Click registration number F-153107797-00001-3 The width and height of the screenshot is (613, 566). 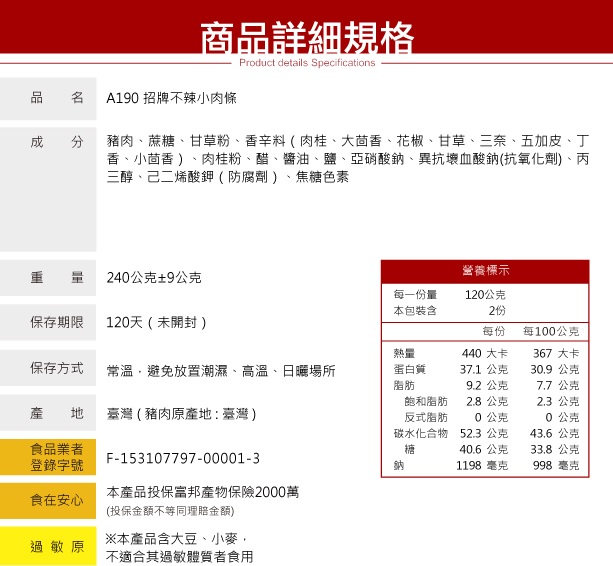(x=183, y=458)
